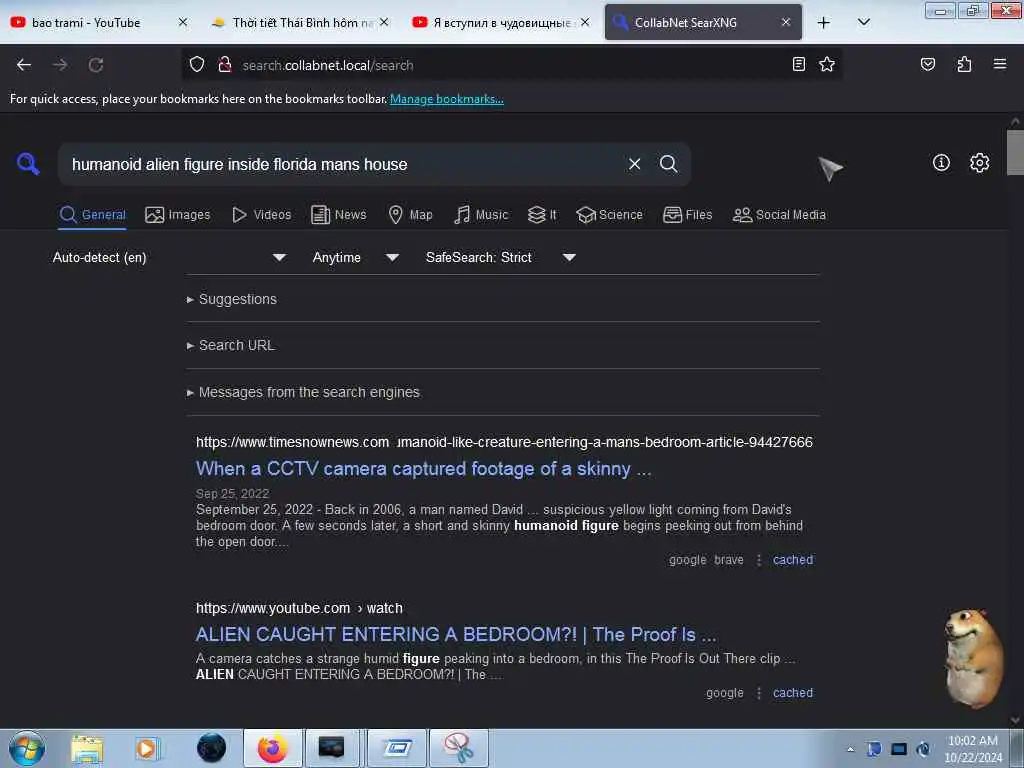
Task: Click the shield tracking protection icon
Action: click(x=197, y=65)
